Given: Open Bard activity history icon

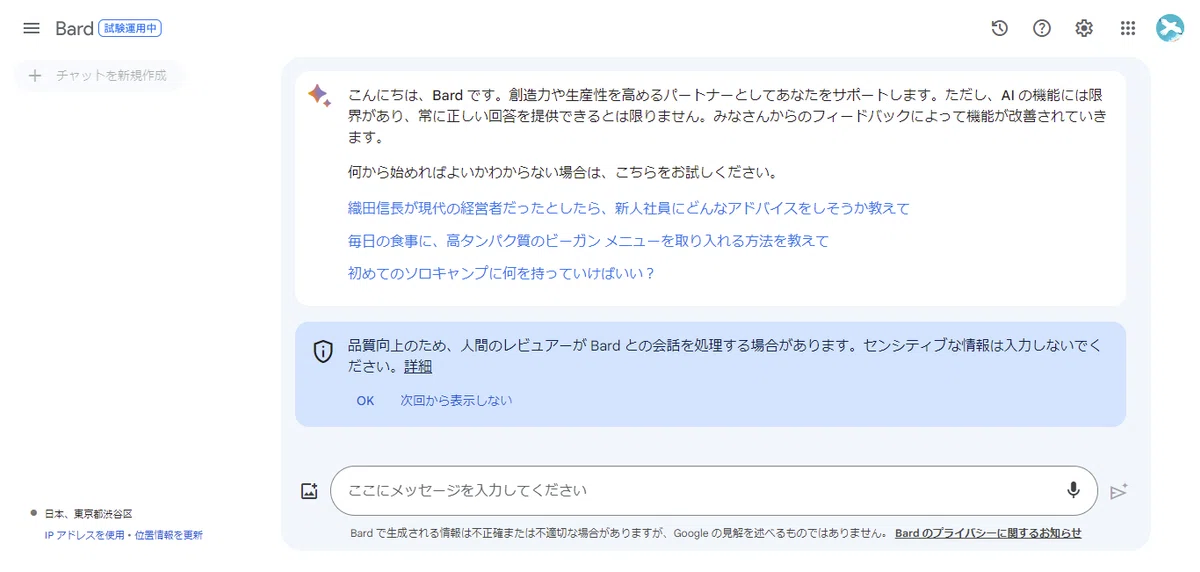Looking at the screenshot, I should coord(999,28).
